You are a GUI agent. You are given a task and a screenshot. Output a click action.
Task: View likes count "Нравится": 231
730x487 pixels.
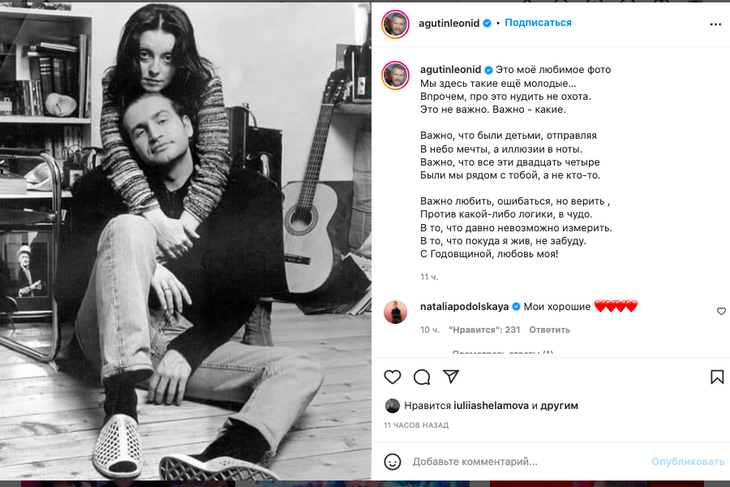tap(484, 330)
